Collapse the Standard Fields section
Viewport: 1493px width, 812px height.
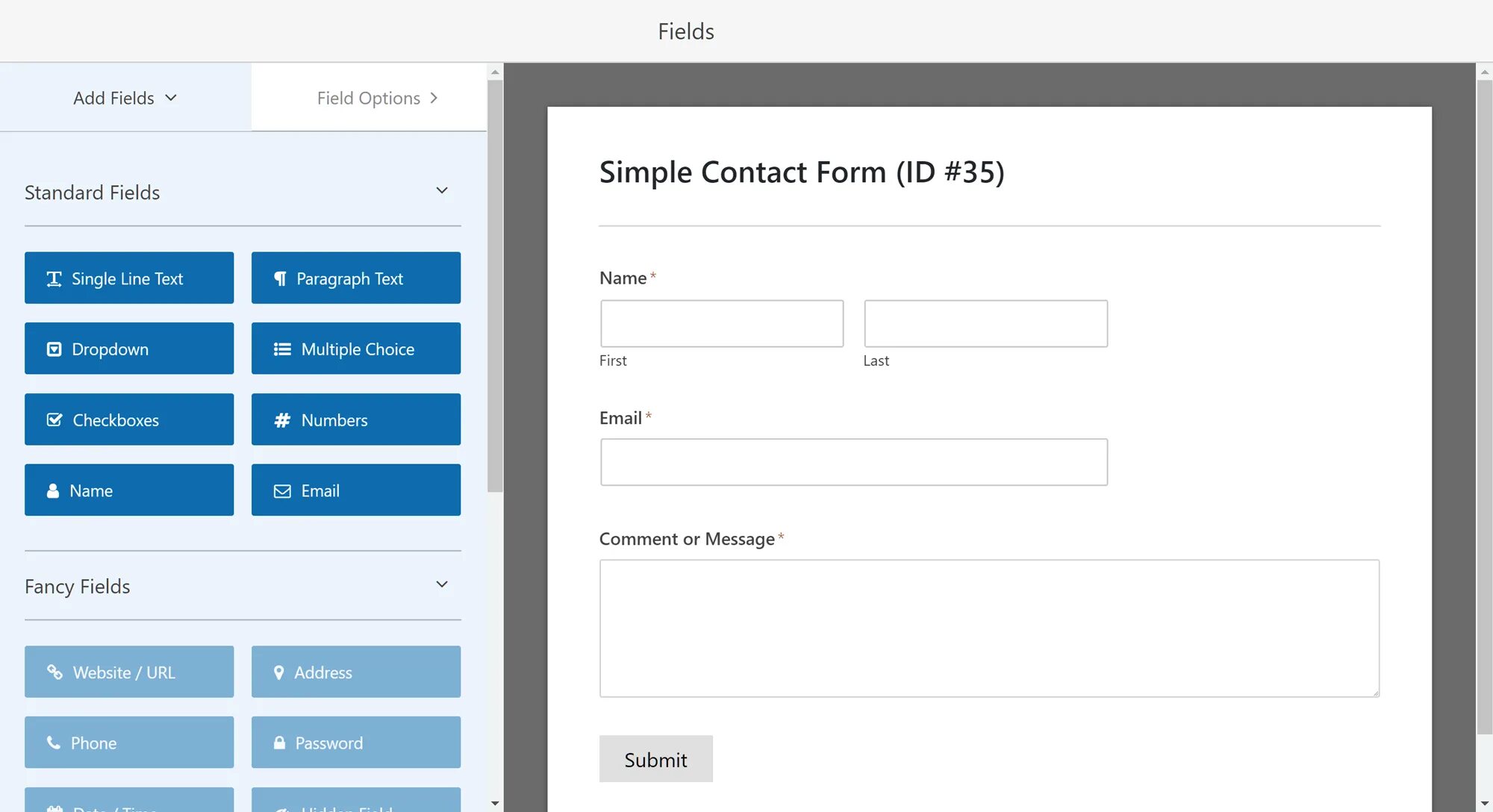pyautogui.click(x=442, y=191)
